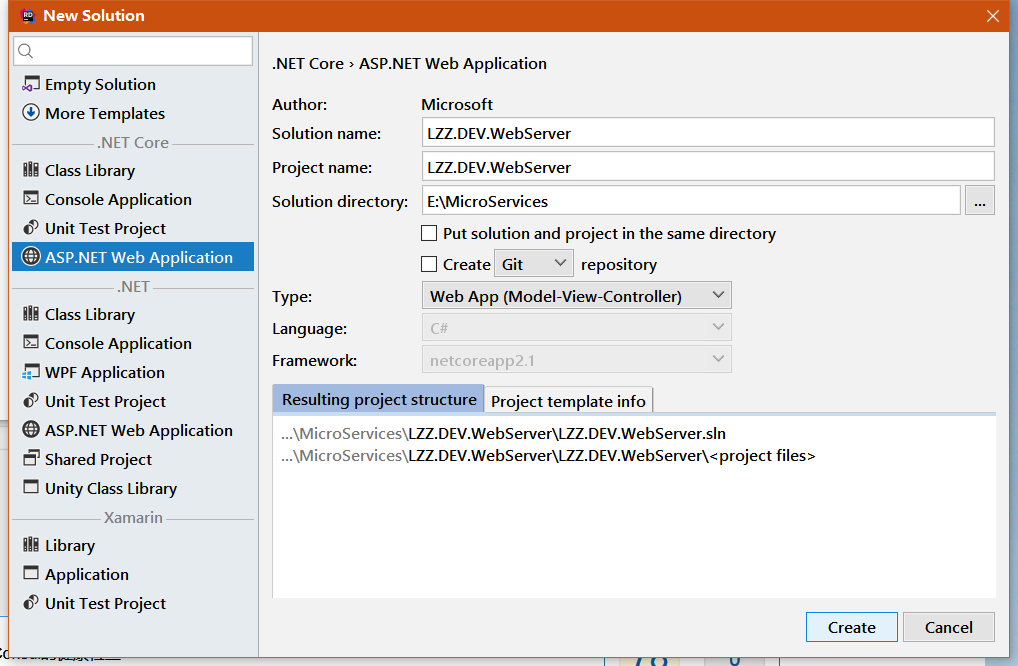Browse solution directory with the ... button
The image size is (1018, 666).
[x=980, y=201]
